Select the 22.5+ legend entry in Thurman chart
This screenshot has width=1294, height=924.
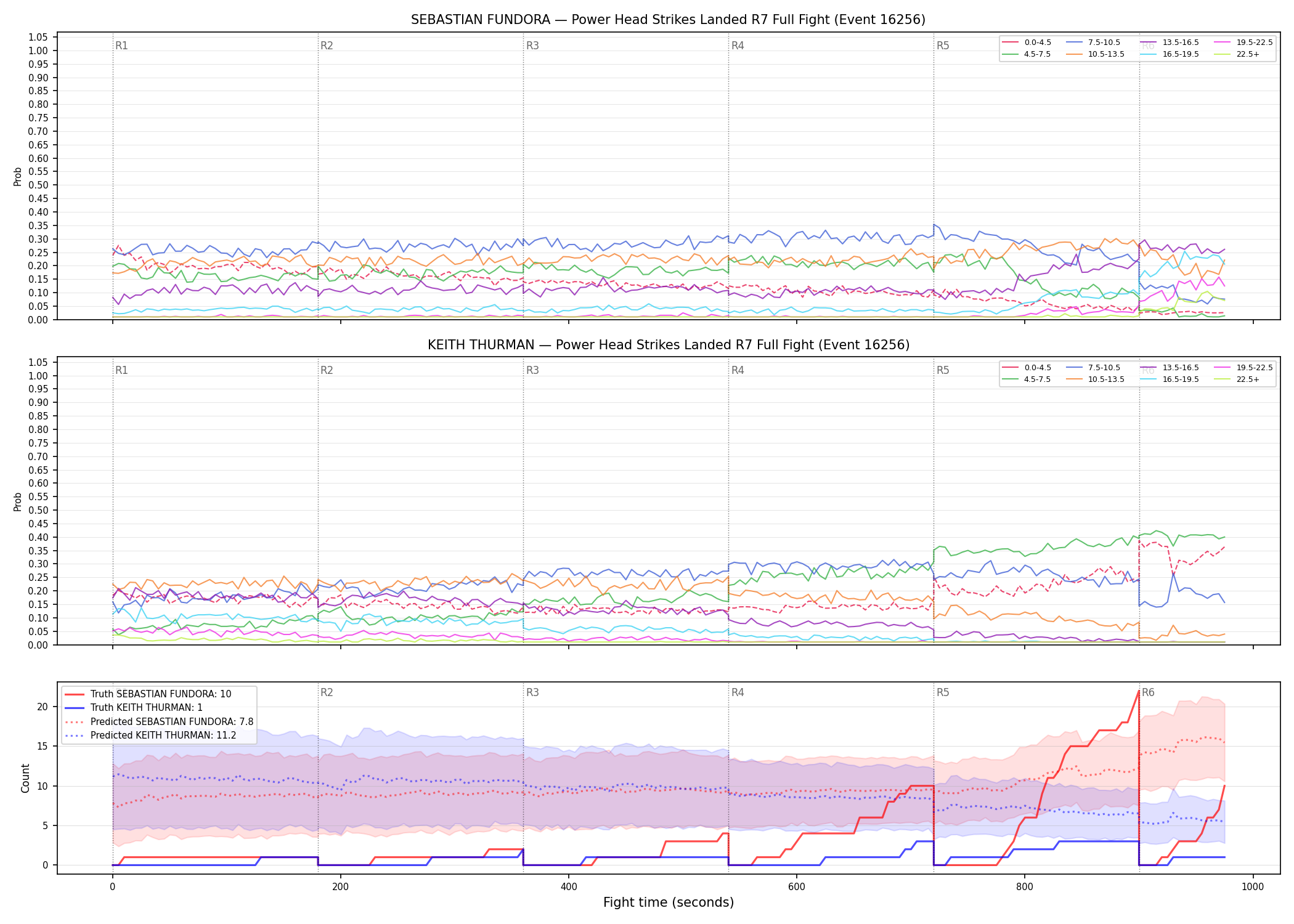point(1237,379)
